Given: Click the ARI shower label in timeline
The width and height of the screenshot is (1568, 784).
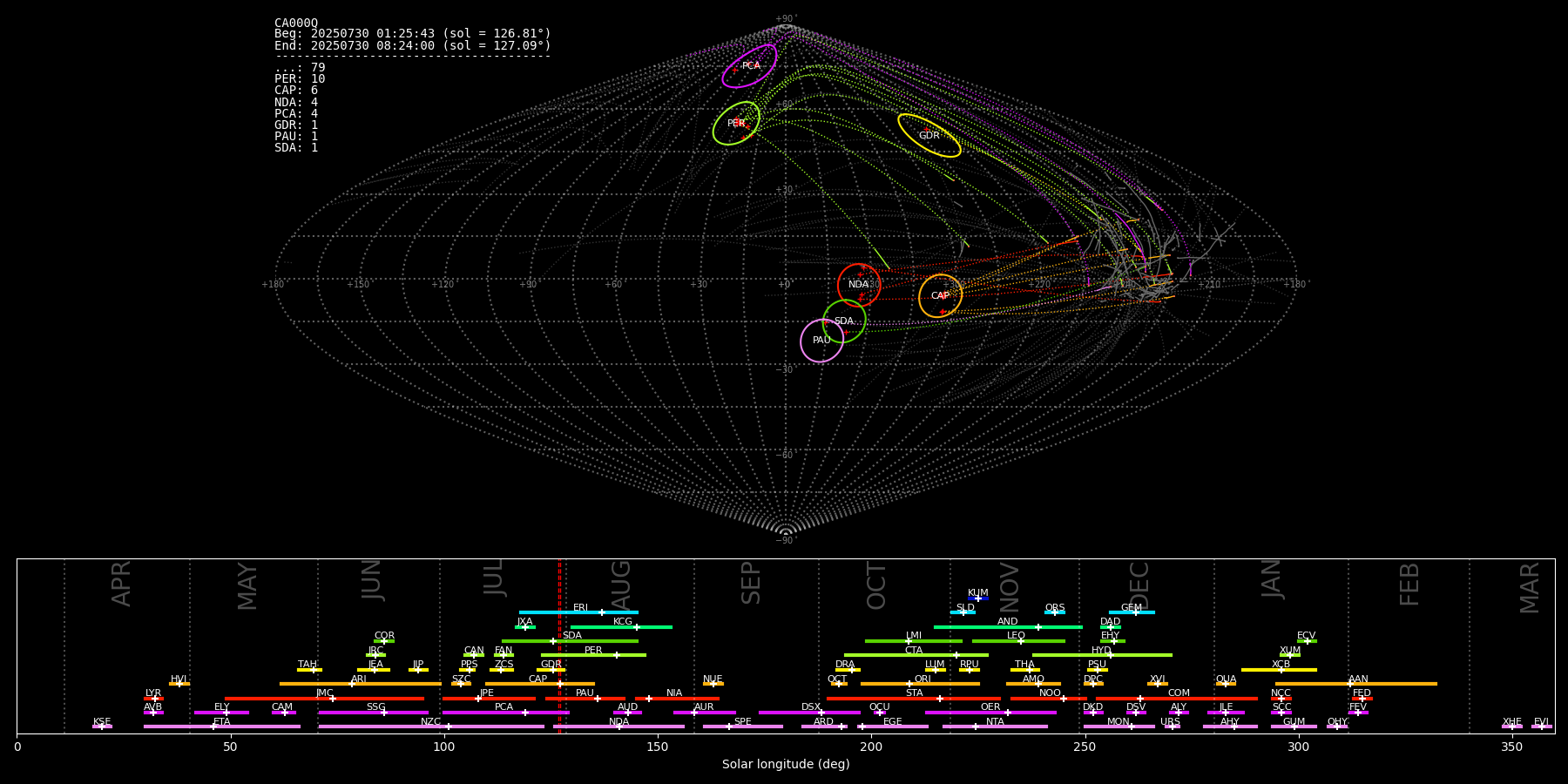Looking at the screenshot, I should point(359,679).
